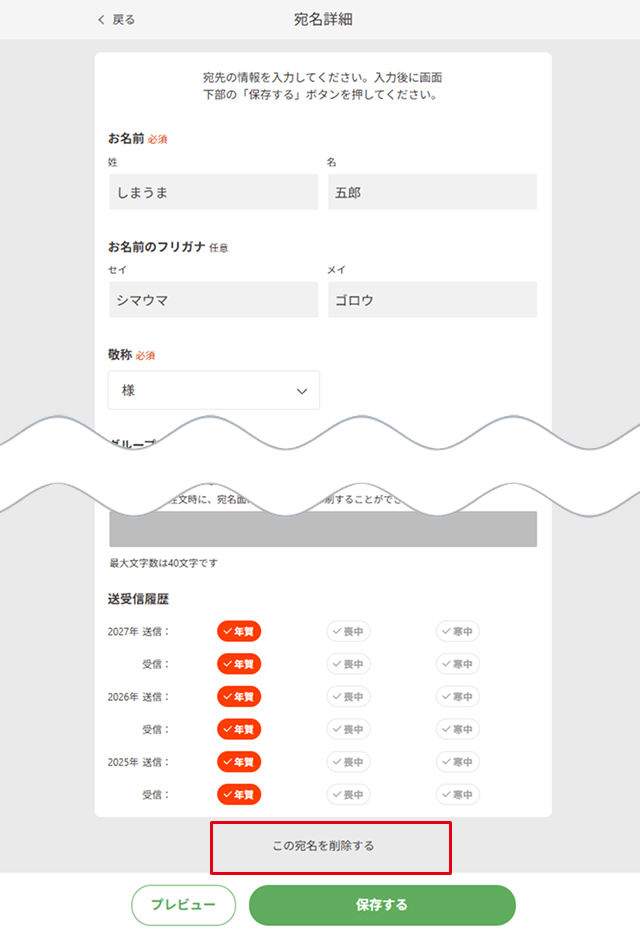Toggle 喪中 for 2027年 受信

coord(348,664)
